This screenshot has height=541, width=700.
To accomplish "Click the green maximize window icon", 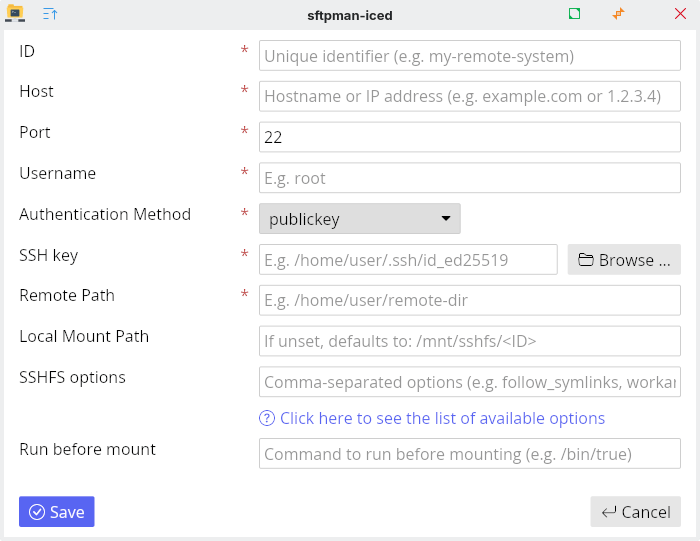I will 574,14.
